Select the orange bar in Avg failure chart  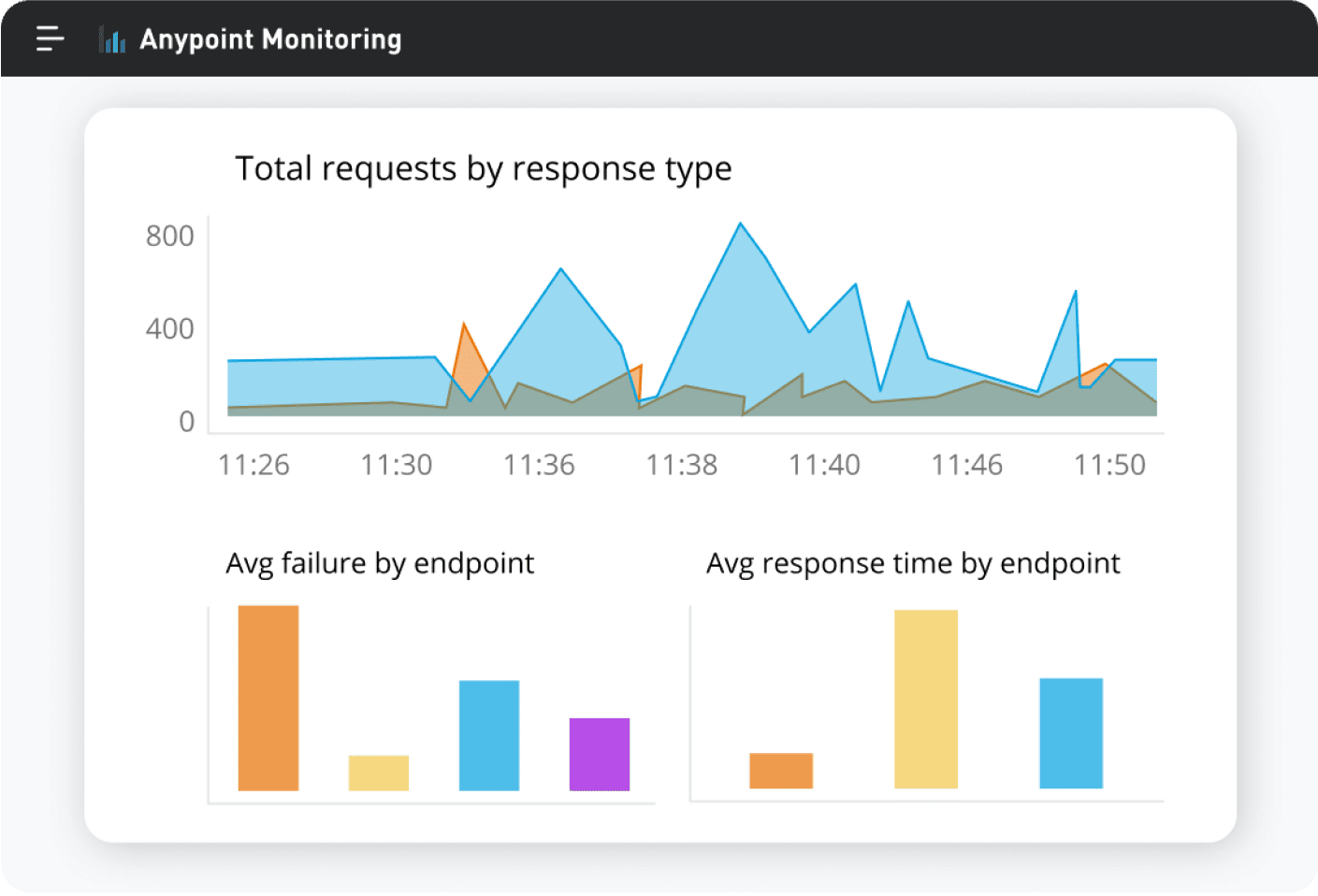268,697
